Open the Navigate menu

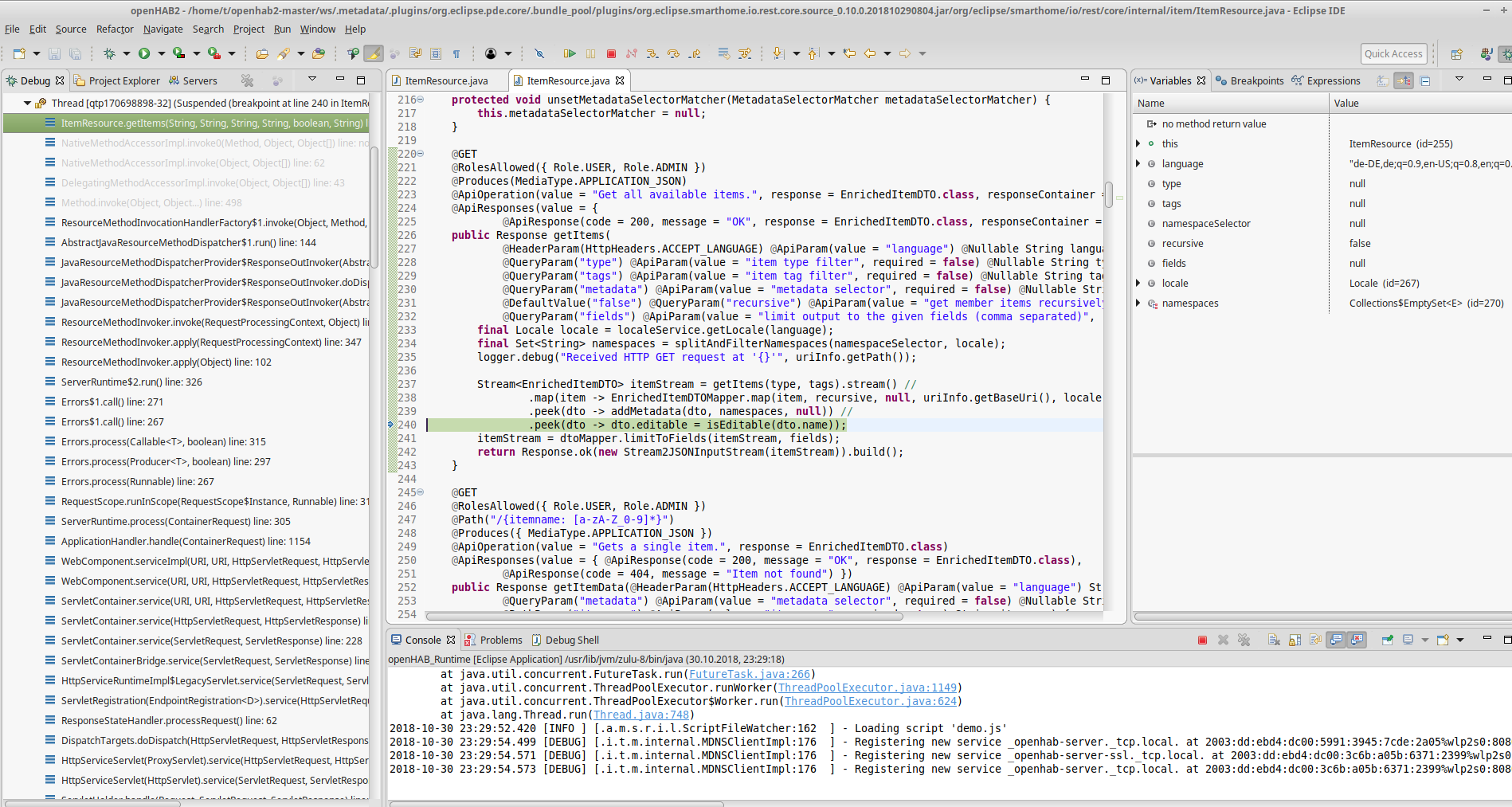163,29
